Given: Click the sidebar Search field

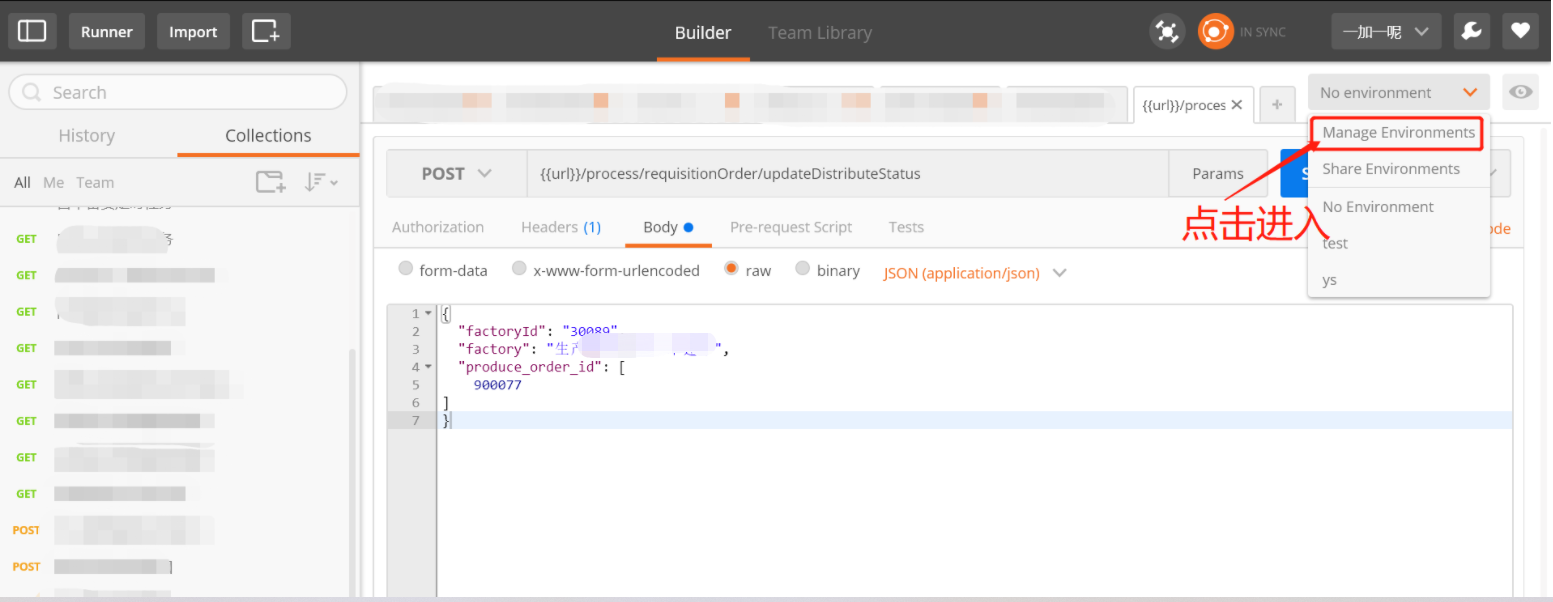Looking at the screenshot, I should point(178,92).
